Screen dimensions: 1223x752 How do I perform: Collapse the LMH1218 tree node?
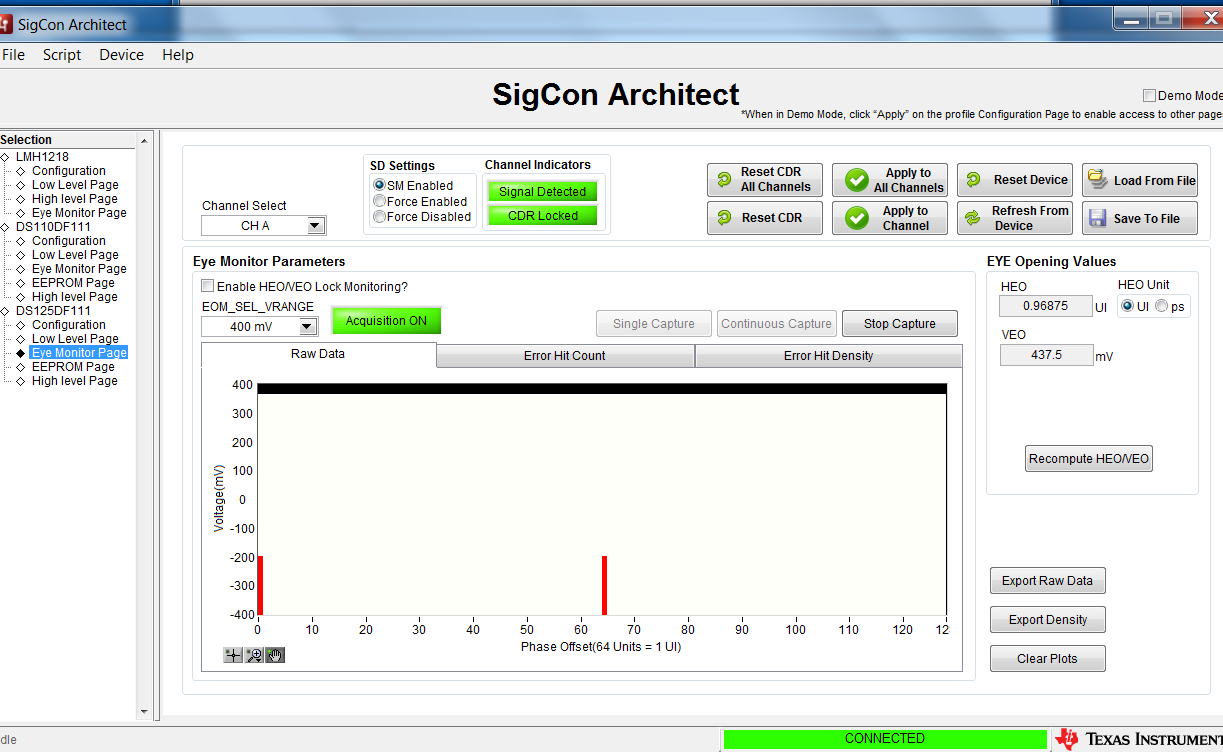(5, 157)
